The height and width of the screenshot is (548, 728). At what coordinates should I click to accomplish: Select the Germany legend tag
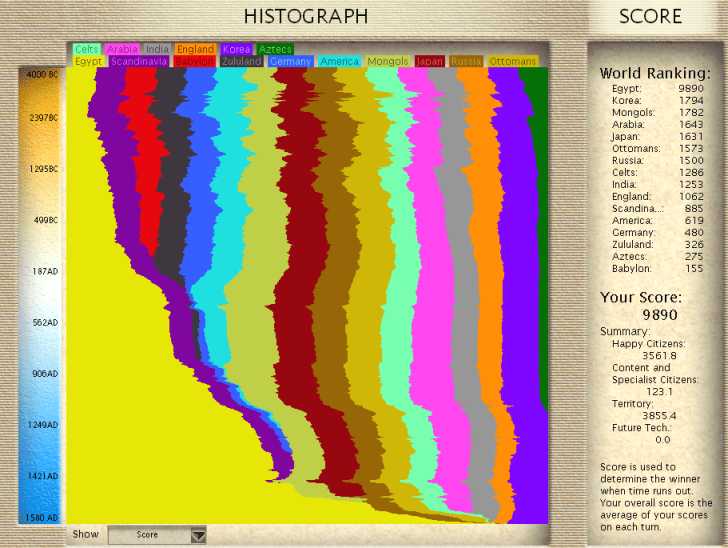coord(291,62)
